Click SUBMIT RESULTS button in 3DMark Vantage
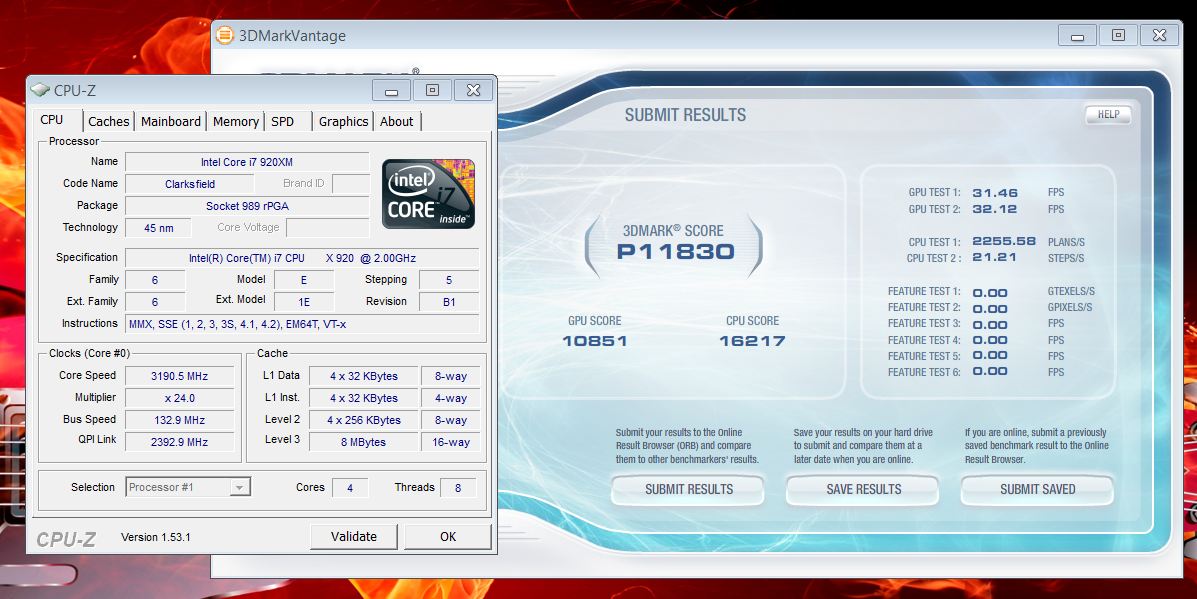Screen dimensions: 1197x599 point(689,489)
